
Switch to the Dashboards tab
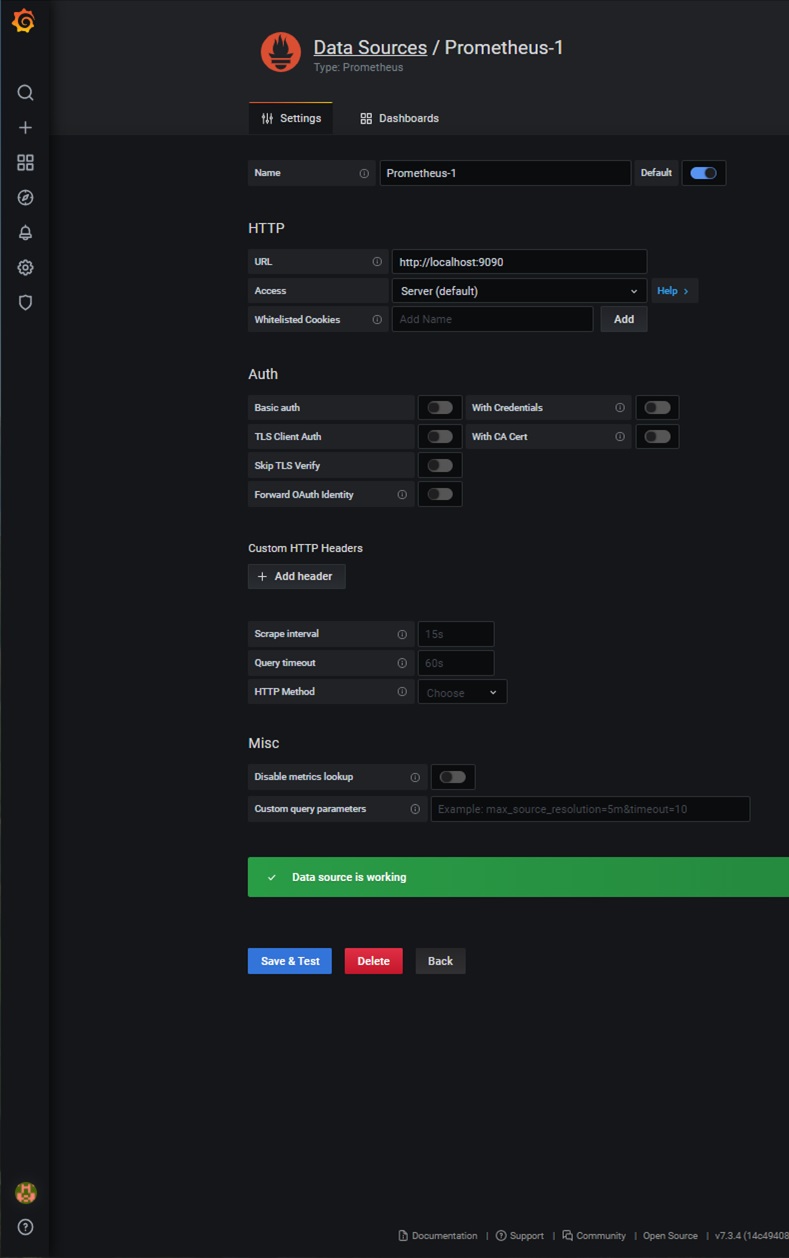tap(400, 118)
